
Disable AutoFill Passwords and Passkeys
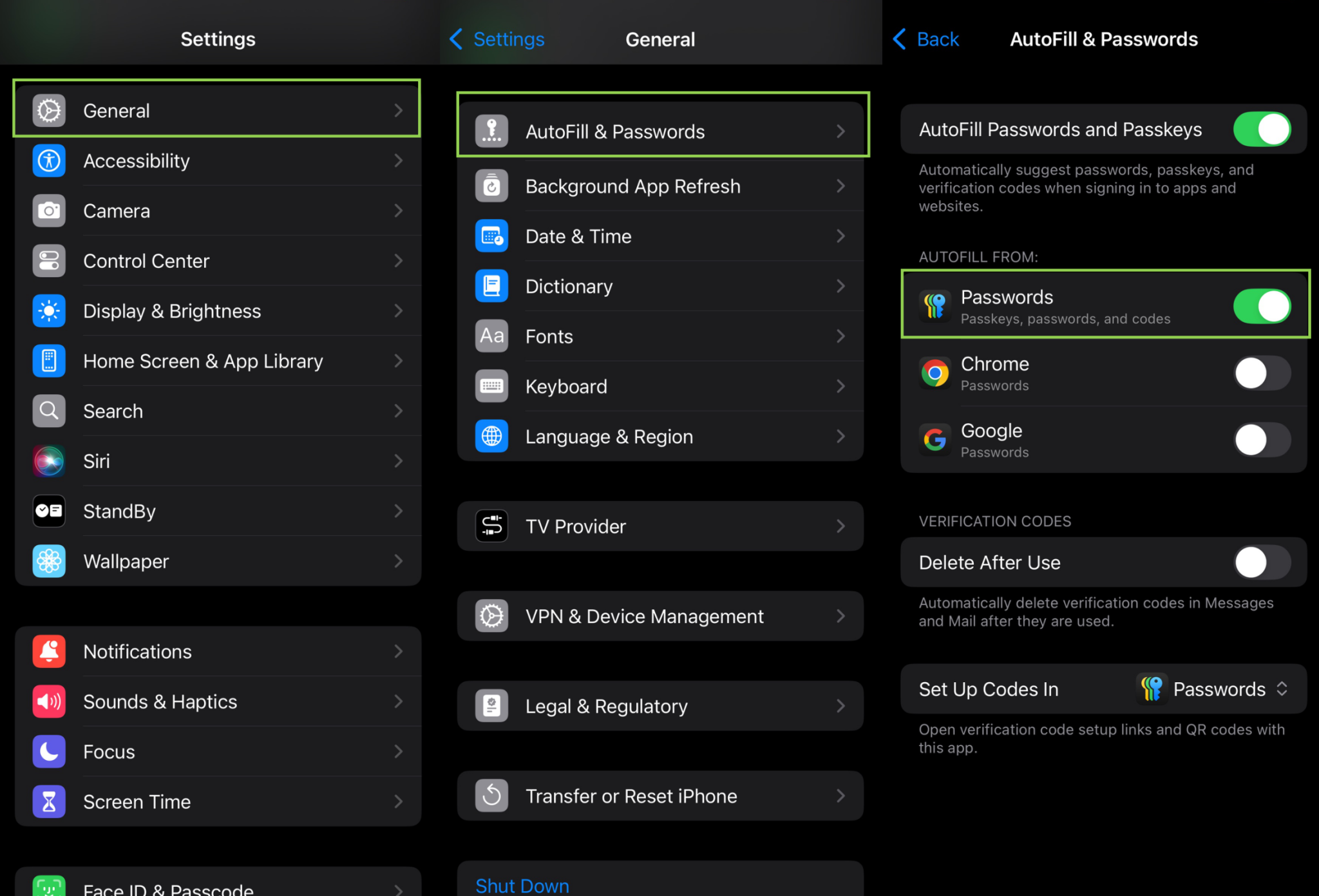click(x=1261, y=129)
